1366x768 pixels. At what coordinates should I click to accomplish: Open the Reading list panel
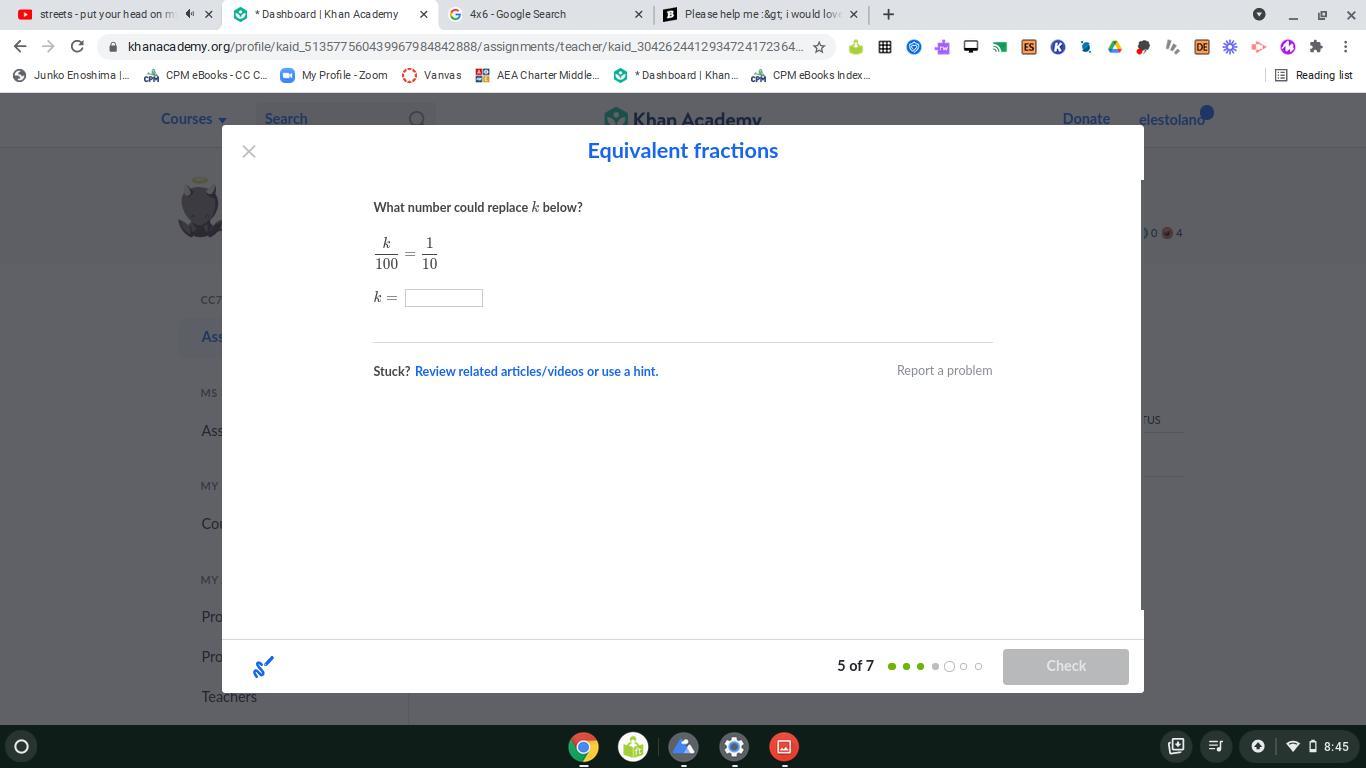(1313, 75)
